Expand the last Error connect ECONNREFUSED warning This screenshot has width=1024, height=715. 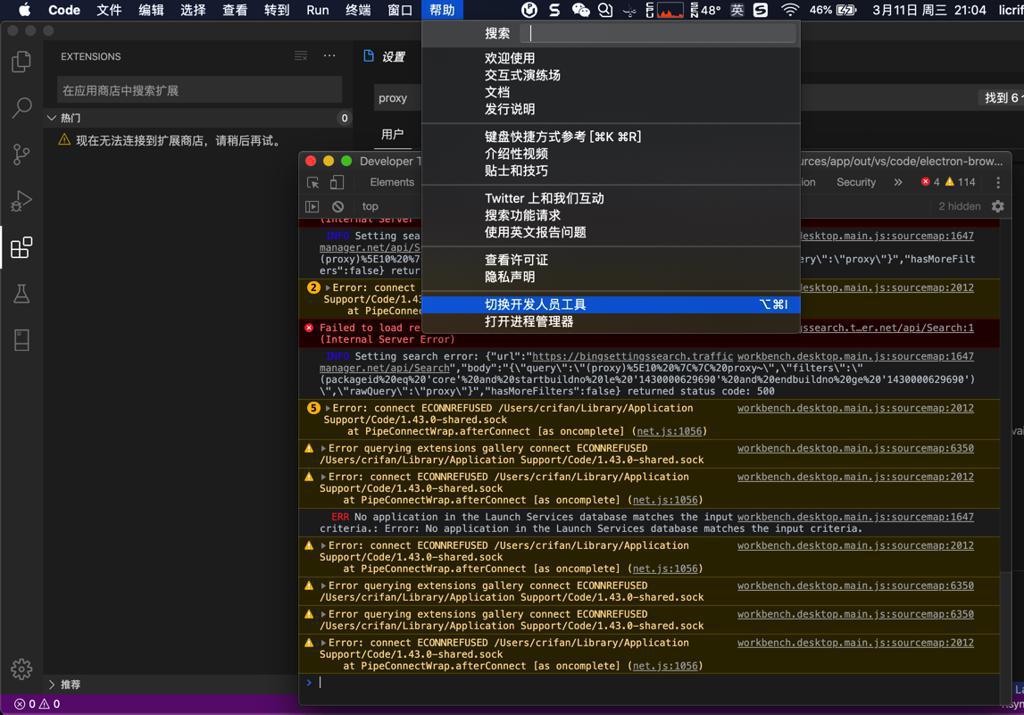point(323,643)
